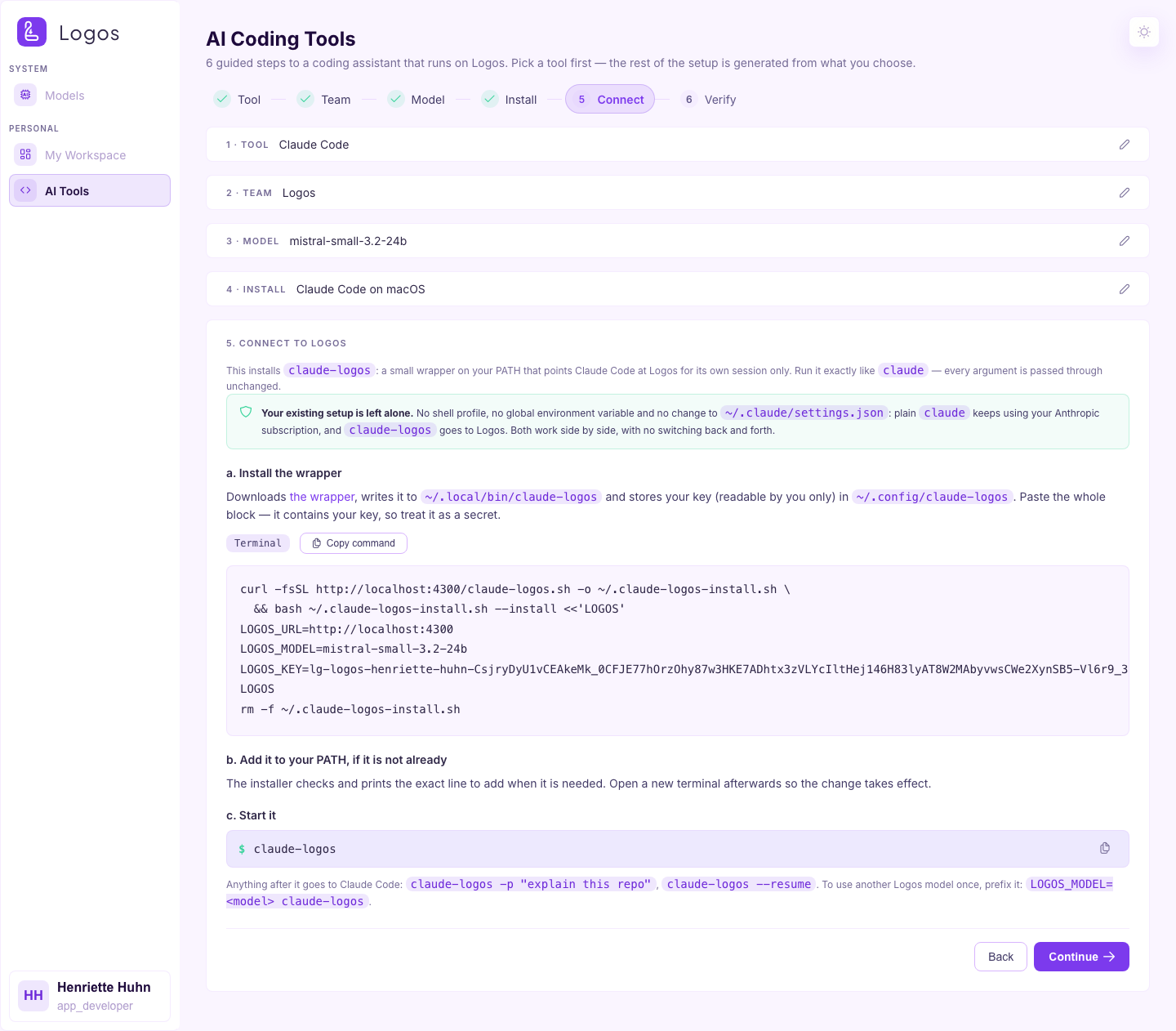Click the curl command line in code block
The height and width of the screenshot is (1031, 1176).
515,589
